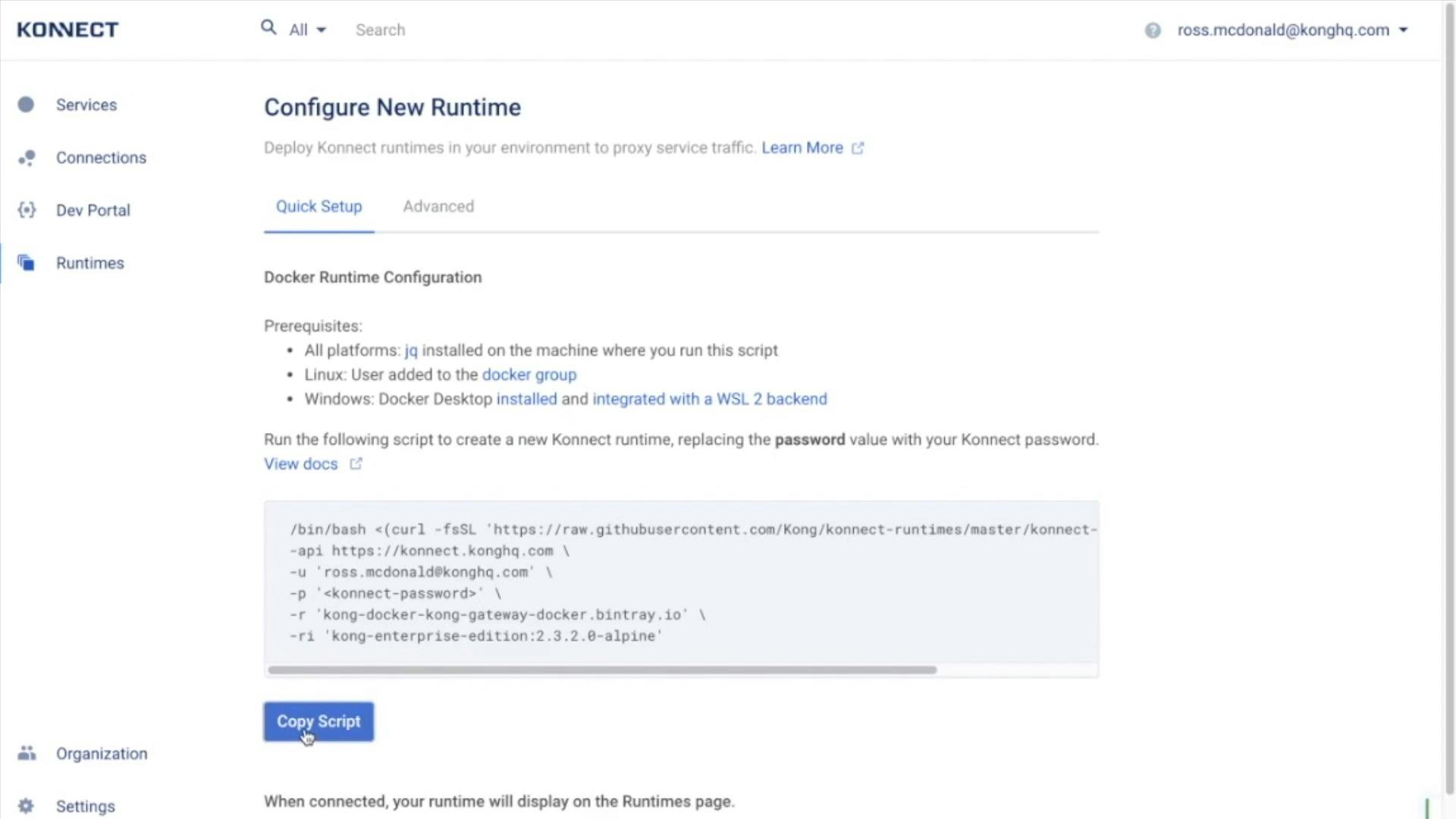Select the Quick Setup tab
The width and height of the screenshot is (1456, 819).
[318, 206]
